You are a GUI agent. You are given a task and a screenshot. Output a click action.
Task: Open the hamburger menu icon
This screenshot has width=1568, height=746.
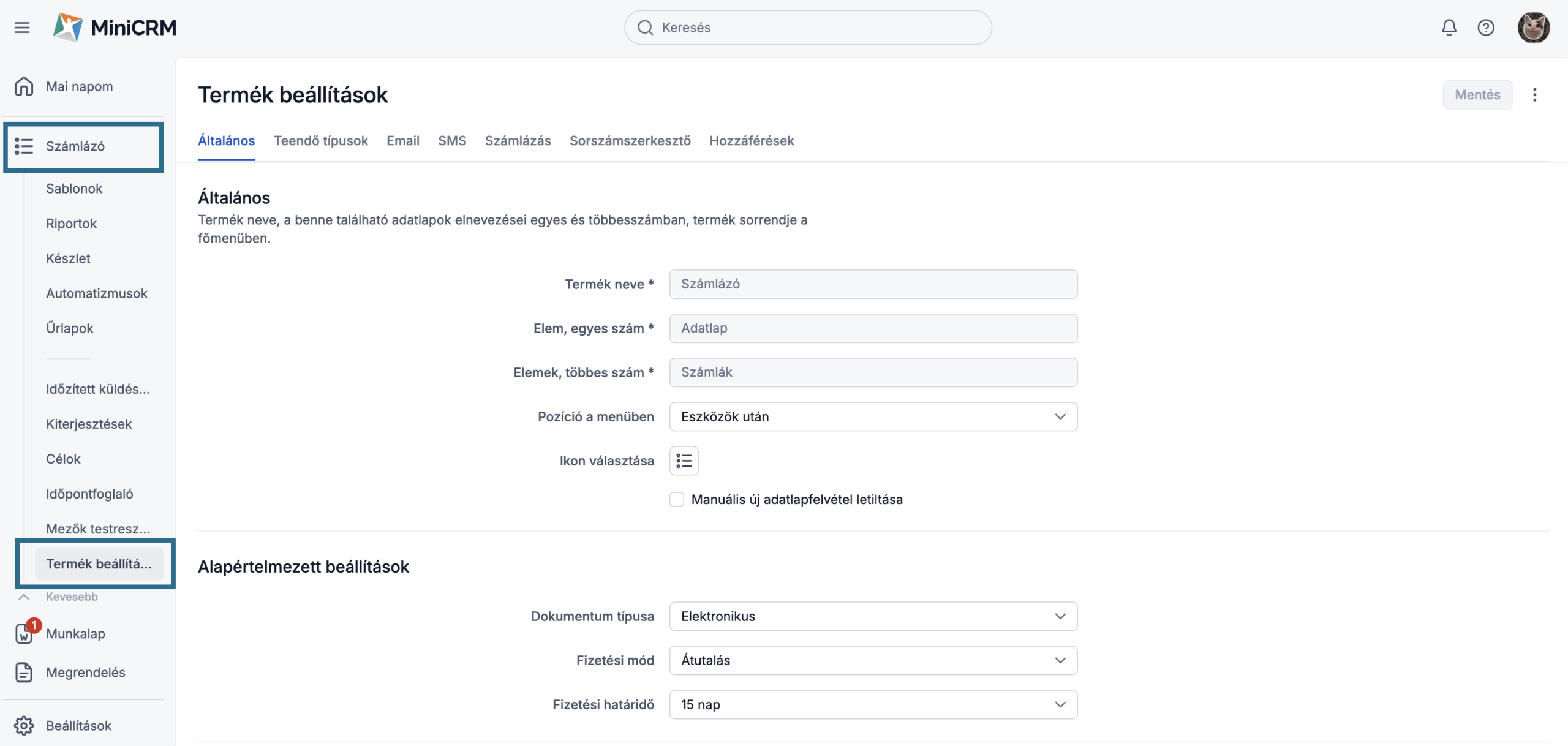[x=22, y=28]
